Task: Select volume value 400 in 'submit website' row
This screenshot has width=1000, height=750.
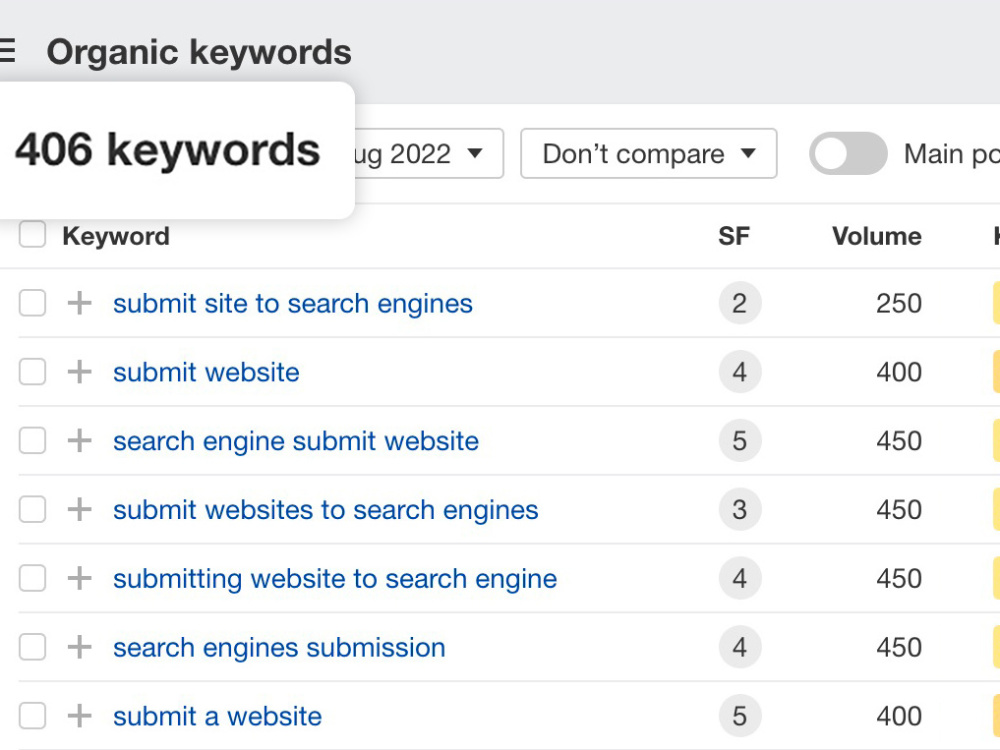Action: coord(899,372)
